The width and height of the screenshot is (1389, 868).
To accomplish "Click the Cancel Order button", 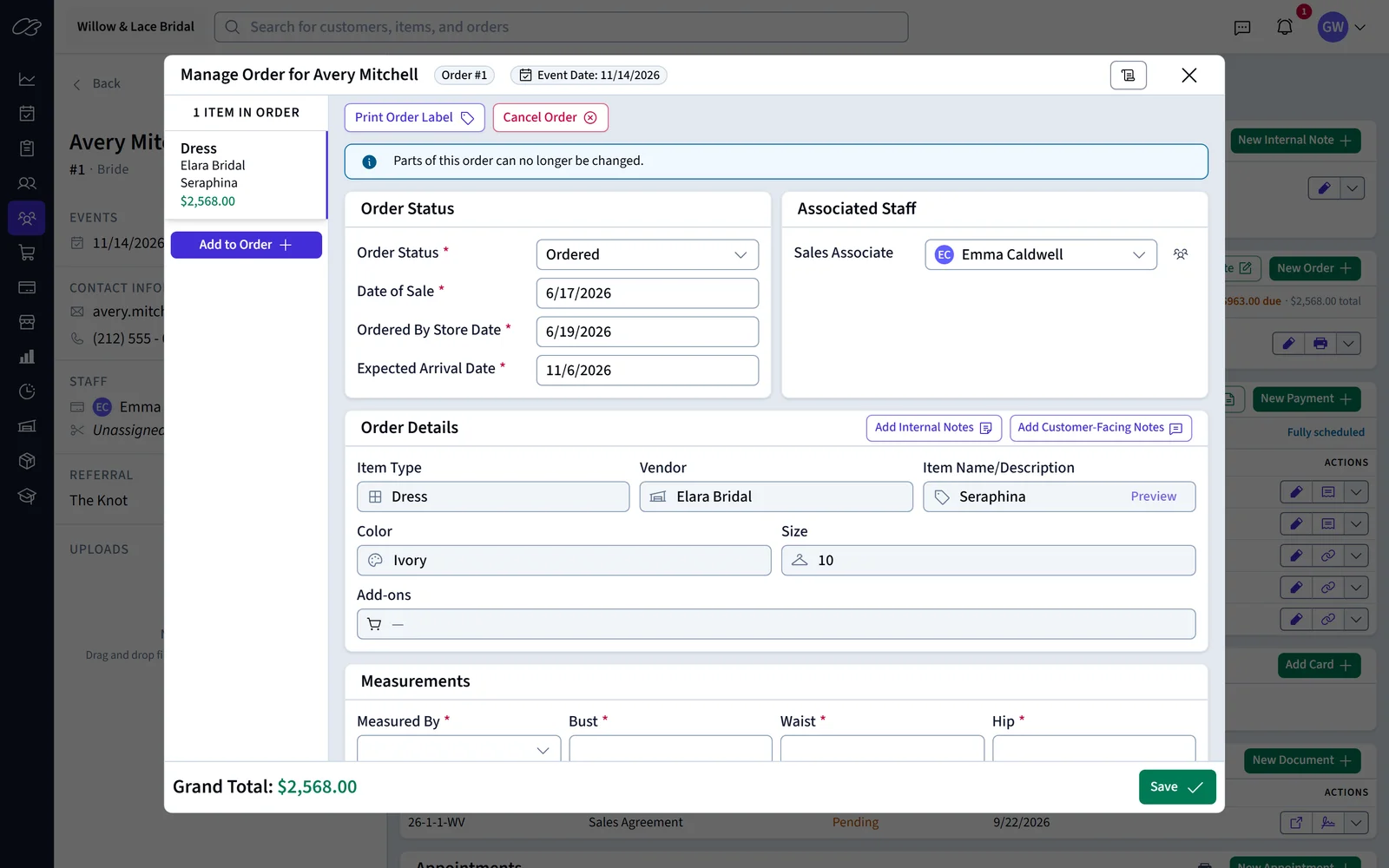I will 550,117.
